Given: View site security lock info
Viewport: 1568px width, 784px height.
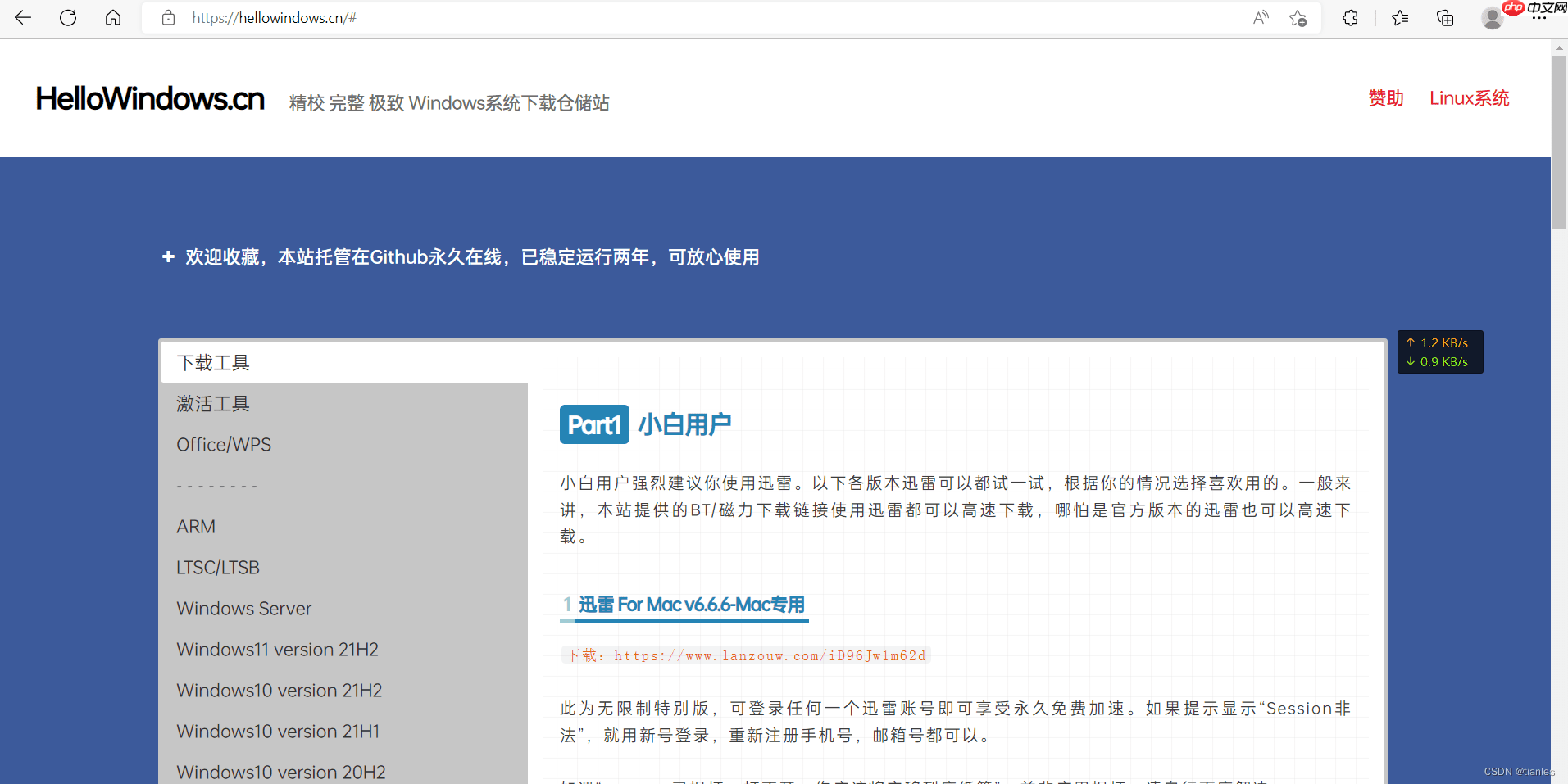Looking at the screenshot, I should pyautogui.click(x=168, y=18).
